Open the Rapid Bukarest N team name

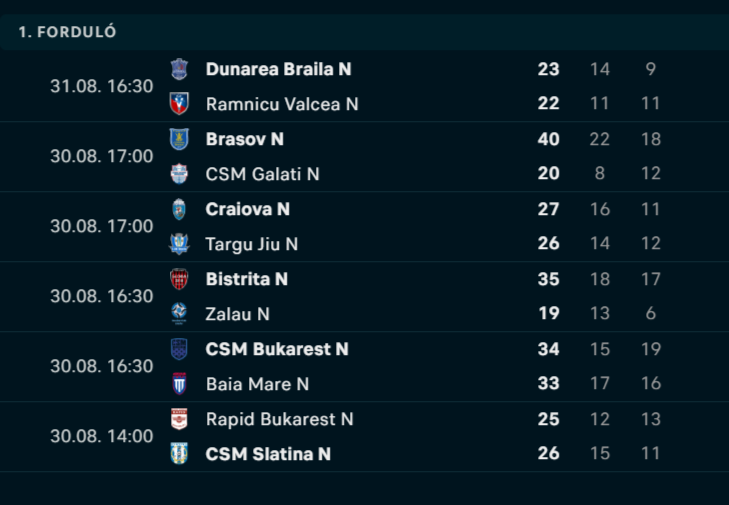pyautogui.click(x=279, y=419)
